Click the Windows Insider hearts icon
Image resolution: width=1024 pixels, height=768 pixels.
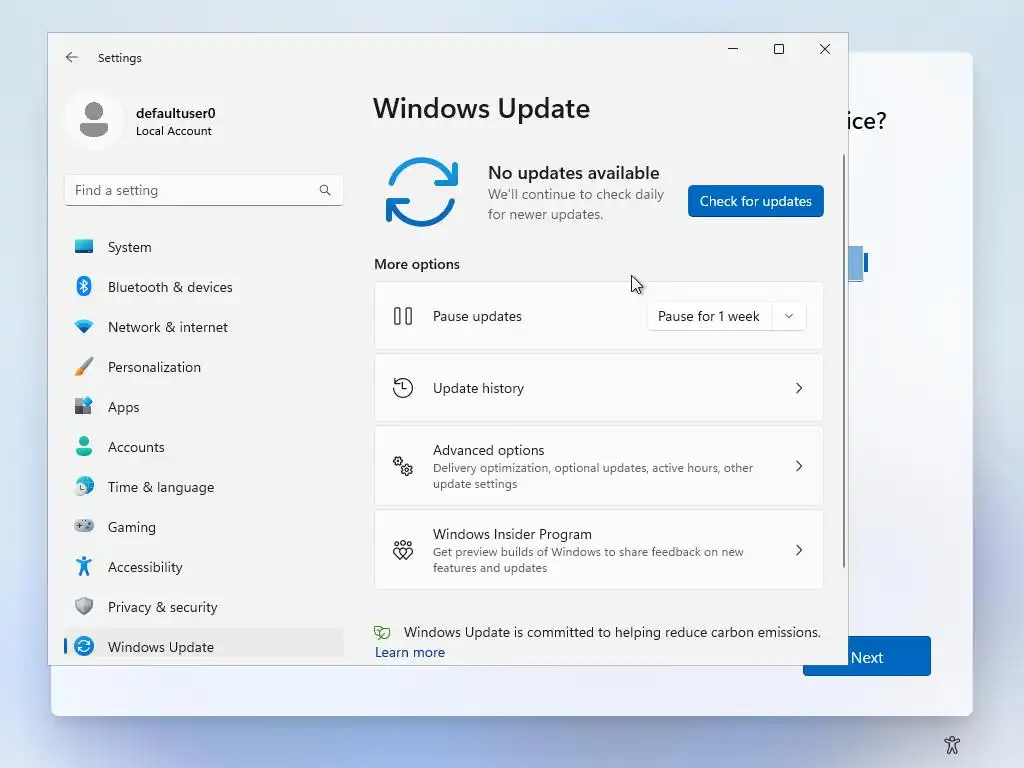403,550
